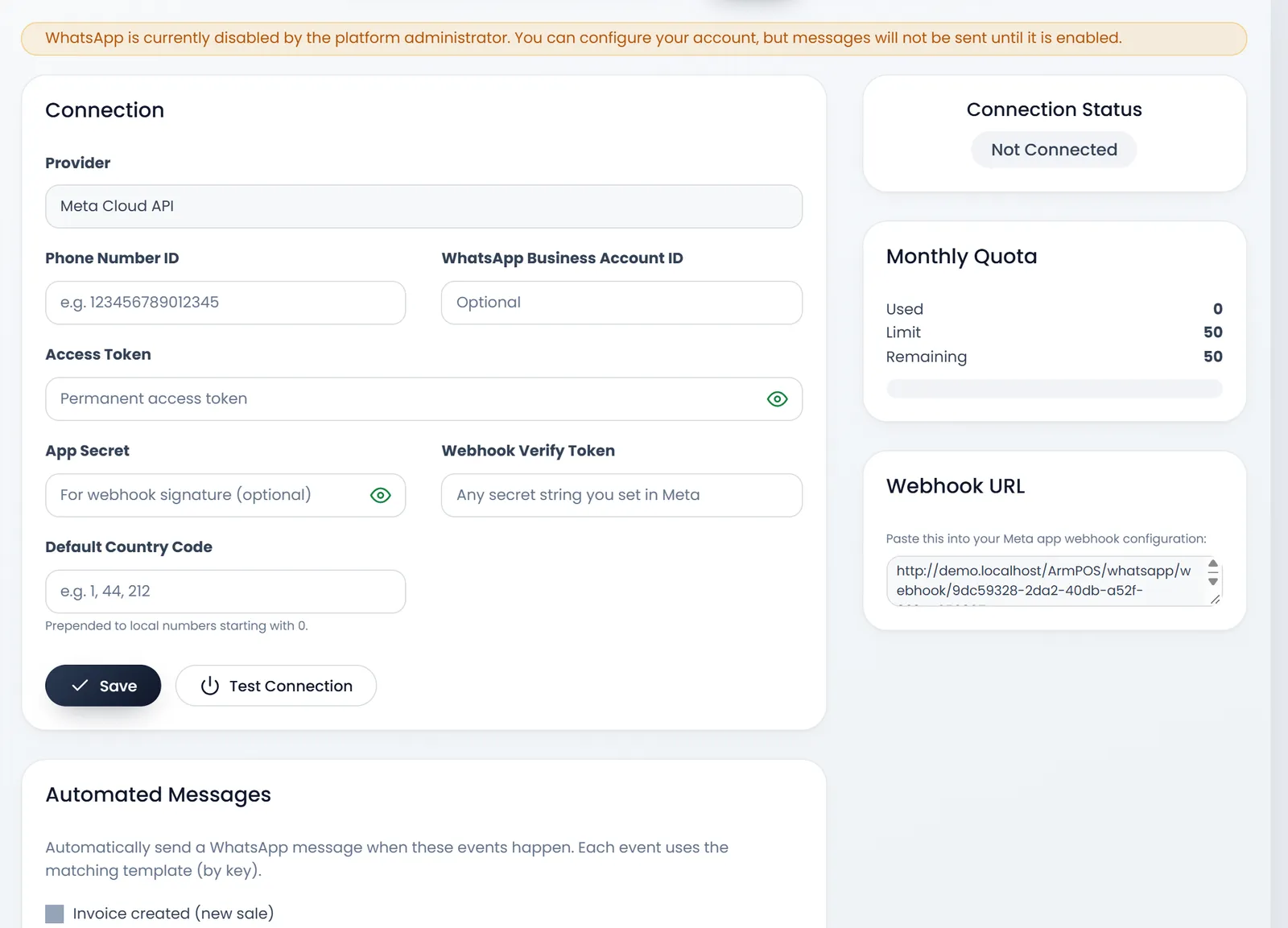This screenshot has width=1288, height=928.
Task: Click the WhatsApp disabled warning banner
Action: click(634, 39)
